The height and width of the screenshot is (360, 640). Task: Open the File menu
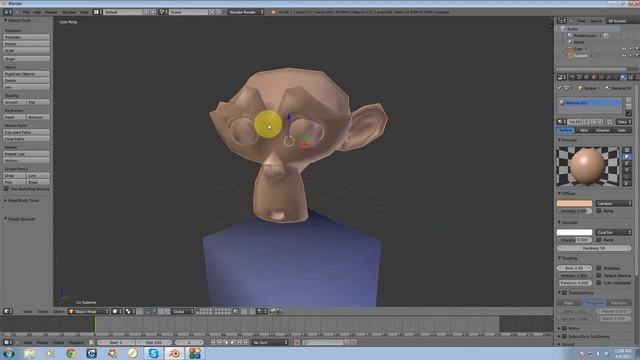click(x=26, y=12)
